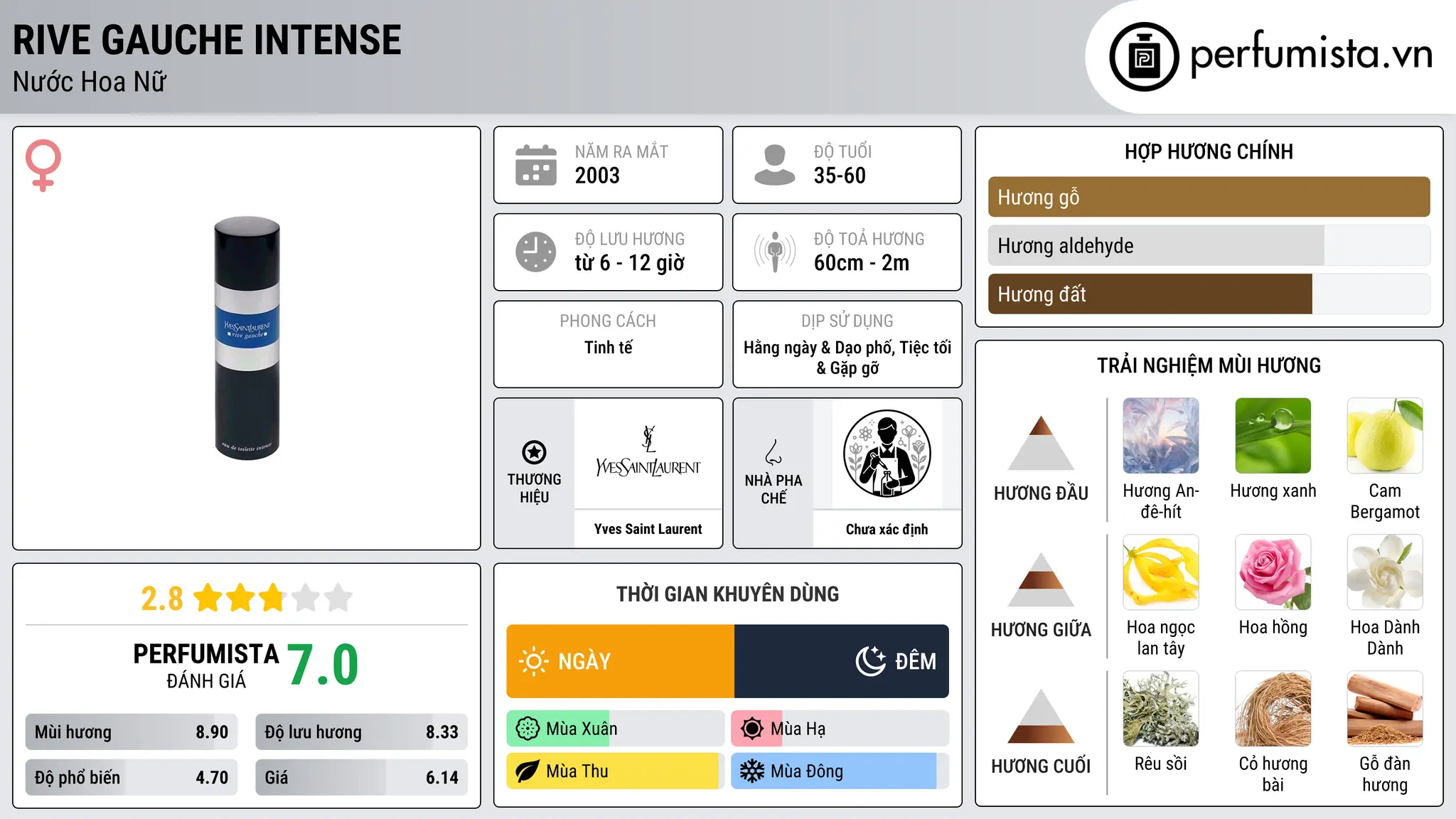Select the Ngày daytime segment
The height and width of the screenshot is (819, 1456).
click(620, 661)
